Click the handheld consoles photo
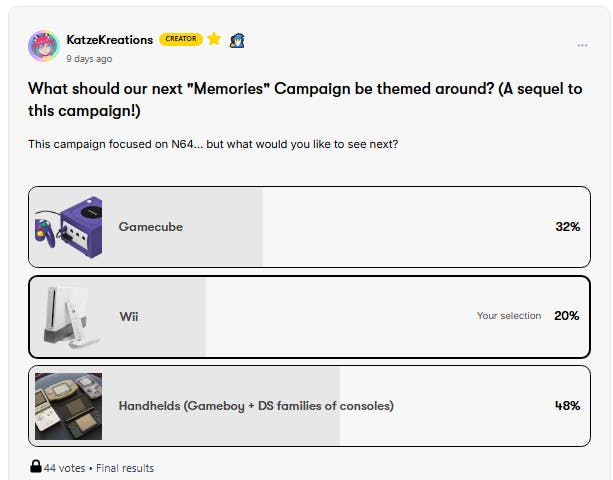This screenshot has height=480, width=613. [x=68, y=406]
